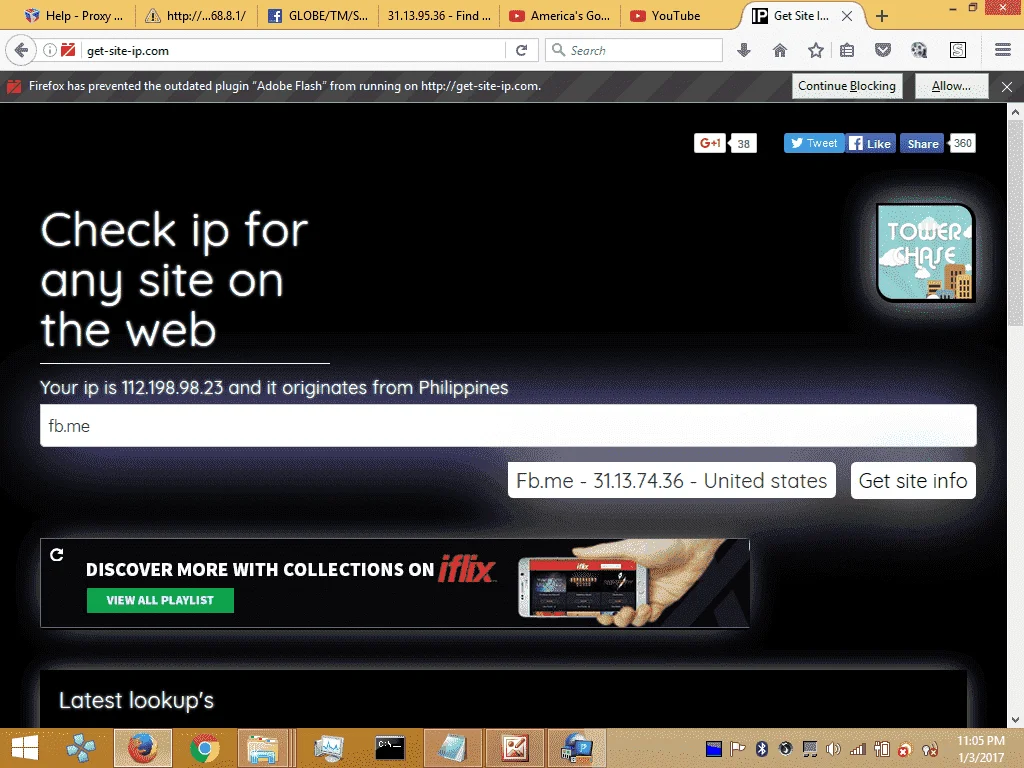Switch to the http://...68.8.1/ tab
The height and width of the screenshot is (768, 1024).
click(x=196, y=16)
